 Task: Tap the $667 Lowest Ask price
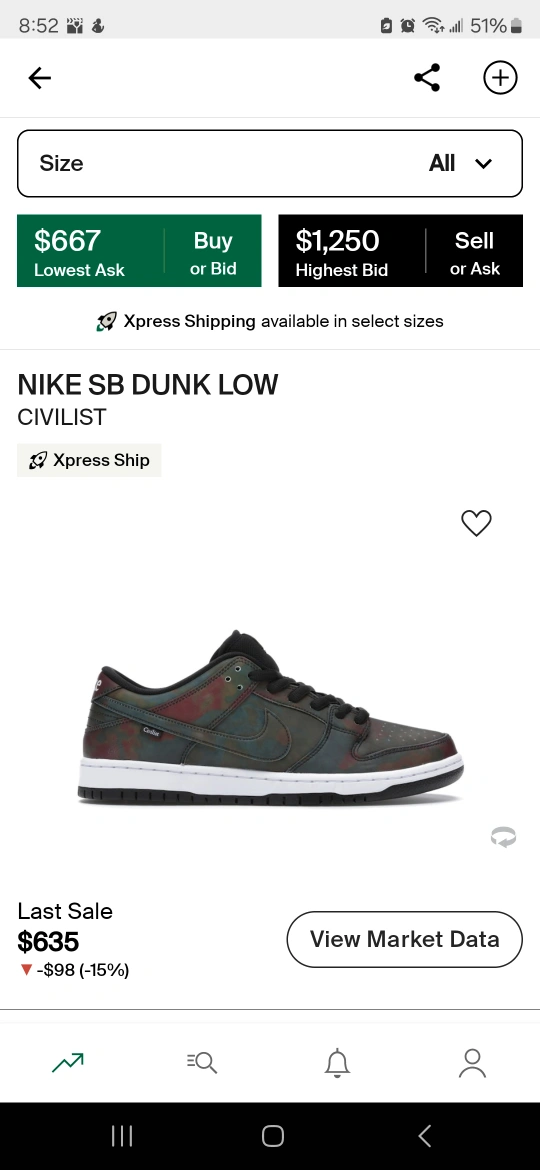point(67,240)
